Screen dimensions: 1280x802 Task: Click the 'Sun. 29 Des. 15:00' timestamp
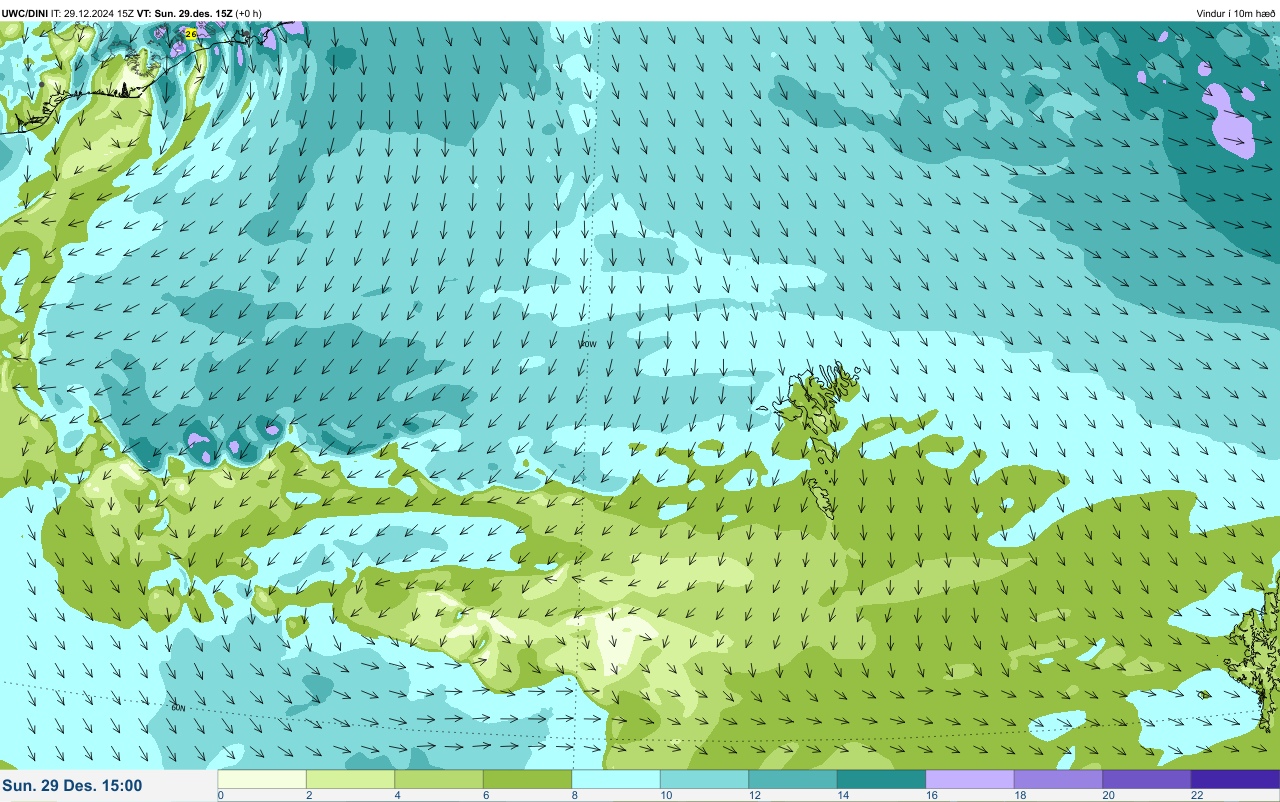72,786
